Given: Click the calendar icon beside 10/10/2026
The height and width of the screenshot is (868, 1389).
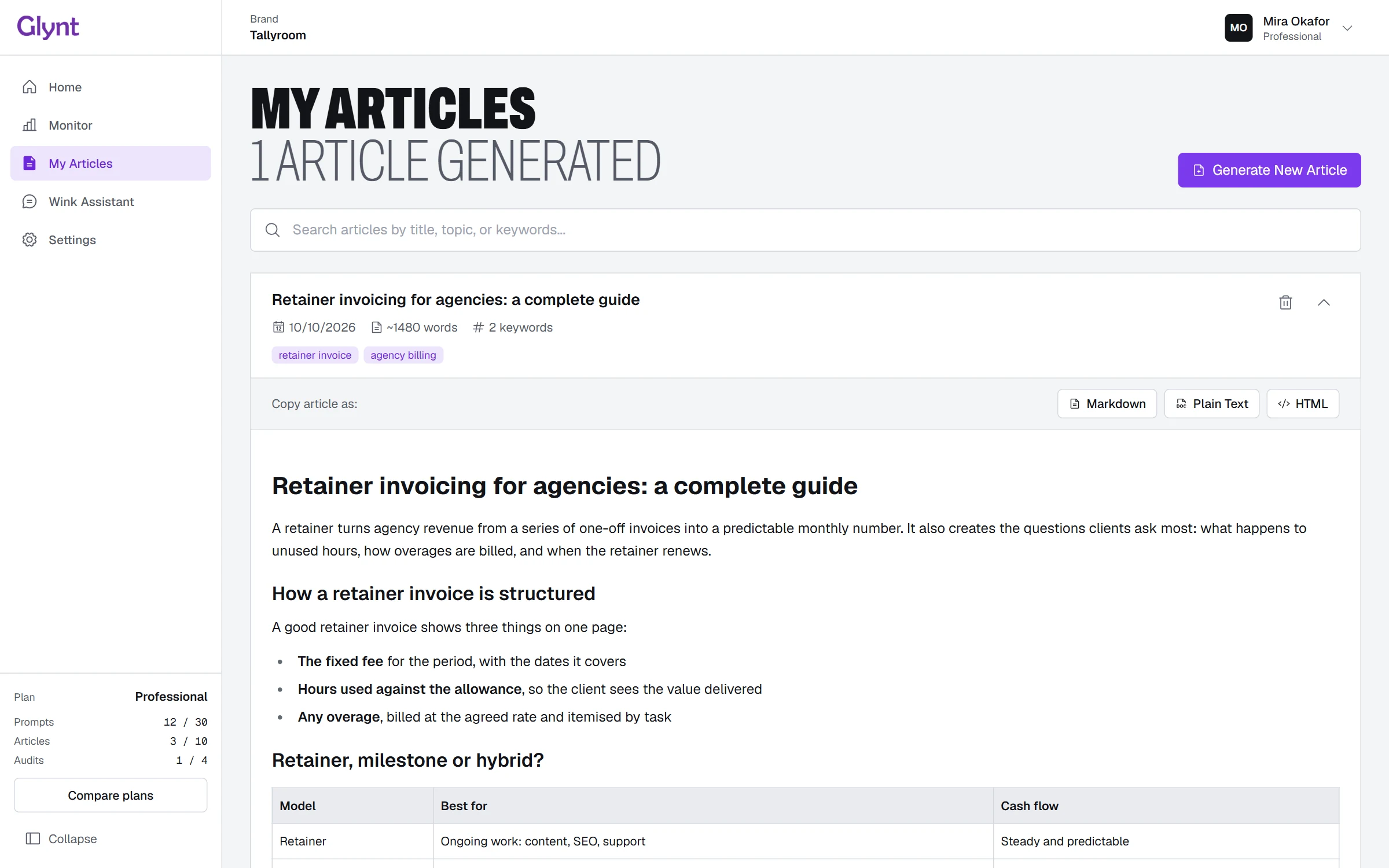Looking at the screenshot, I should 278,327.
